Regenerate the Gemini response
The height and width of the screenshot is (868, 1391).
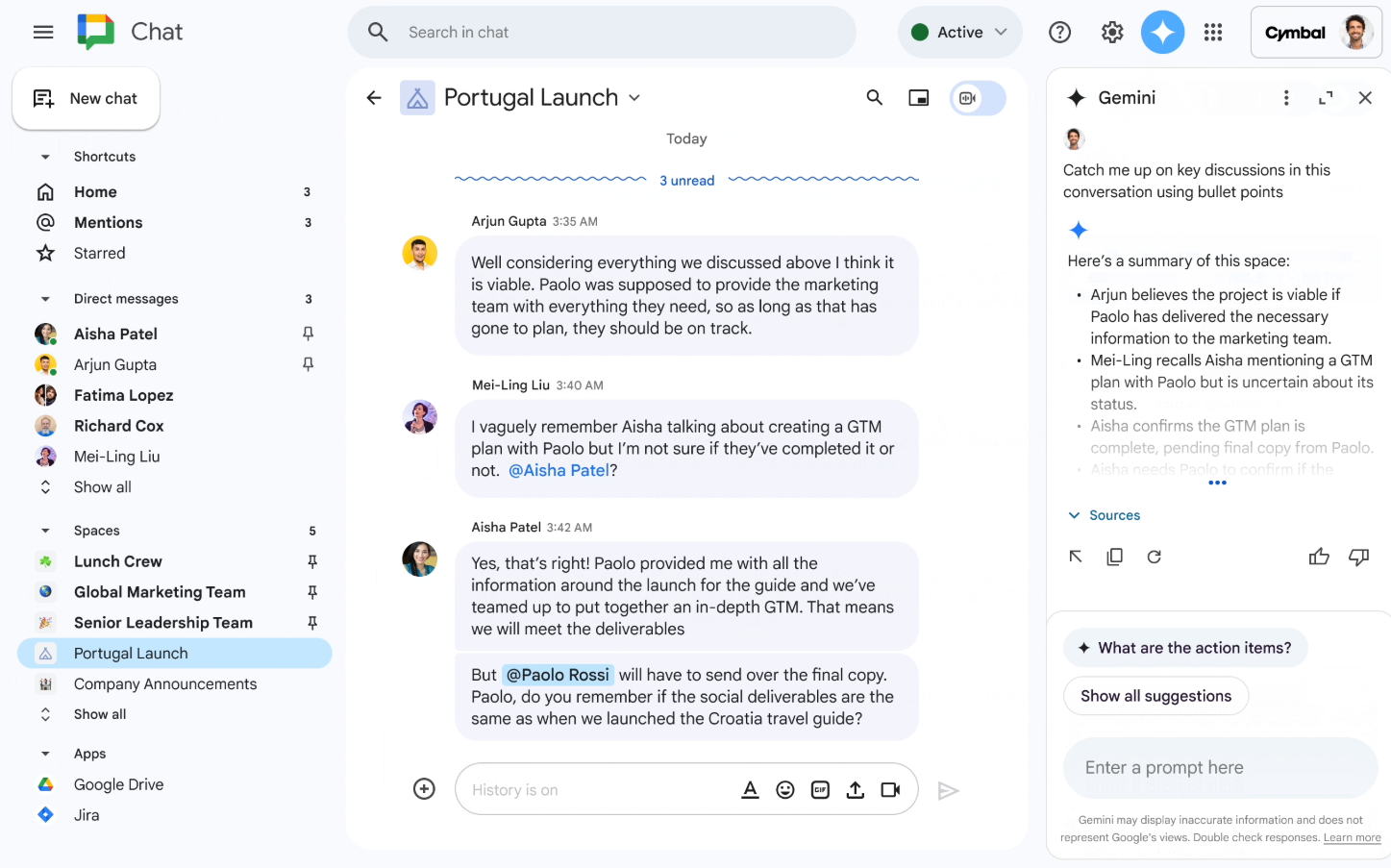click(x=1155, y=557)
